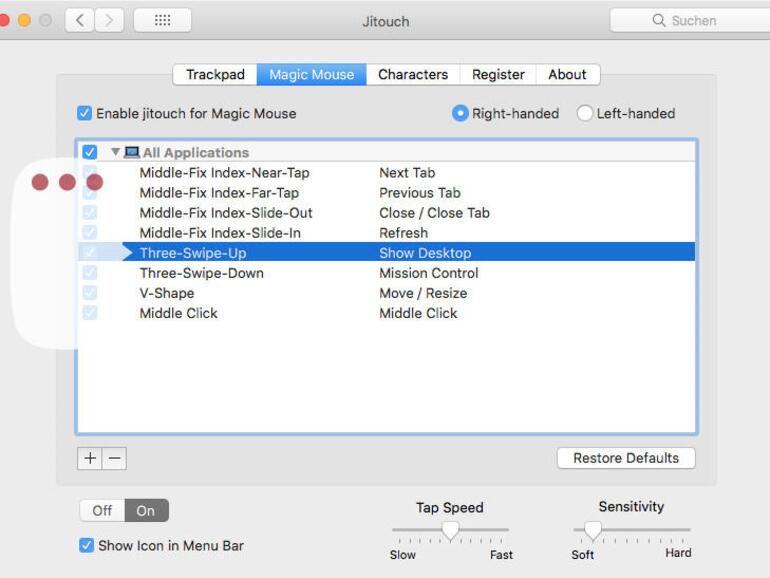Toggle checkbox for Middle-Fix Index-Slide-In
Image resolution: width=770 pixels, height=578 pixels.
click(x=90, y=233)
